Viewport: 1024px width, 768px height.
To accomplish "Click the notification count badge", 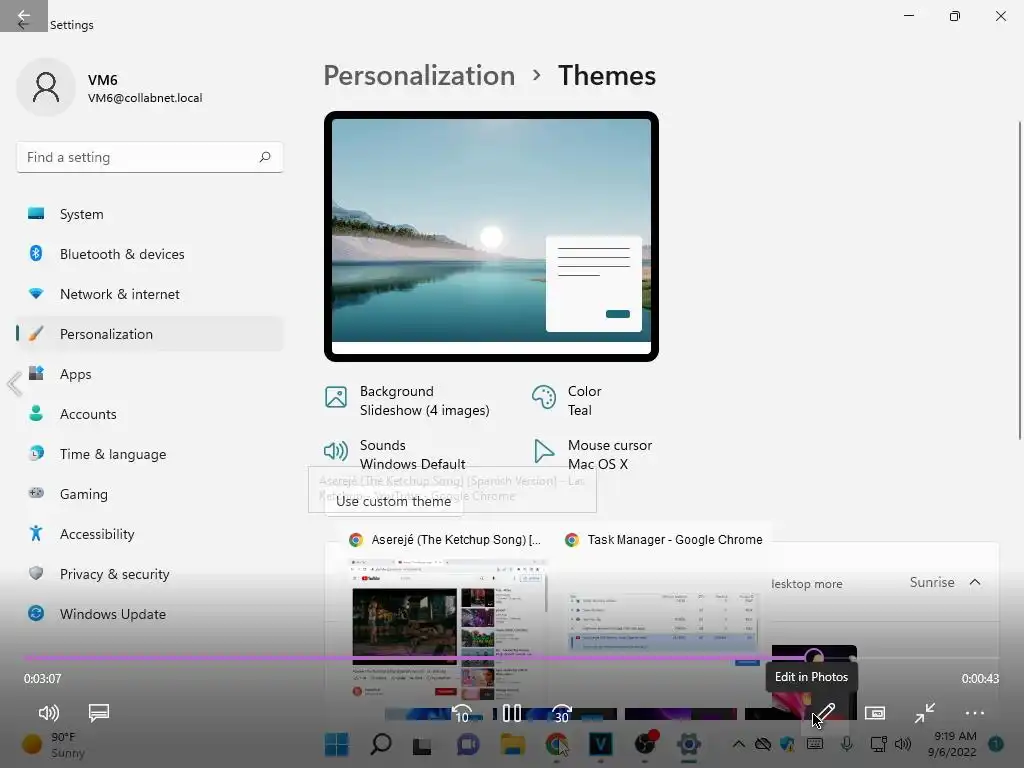I will click(x=996, y=744).
